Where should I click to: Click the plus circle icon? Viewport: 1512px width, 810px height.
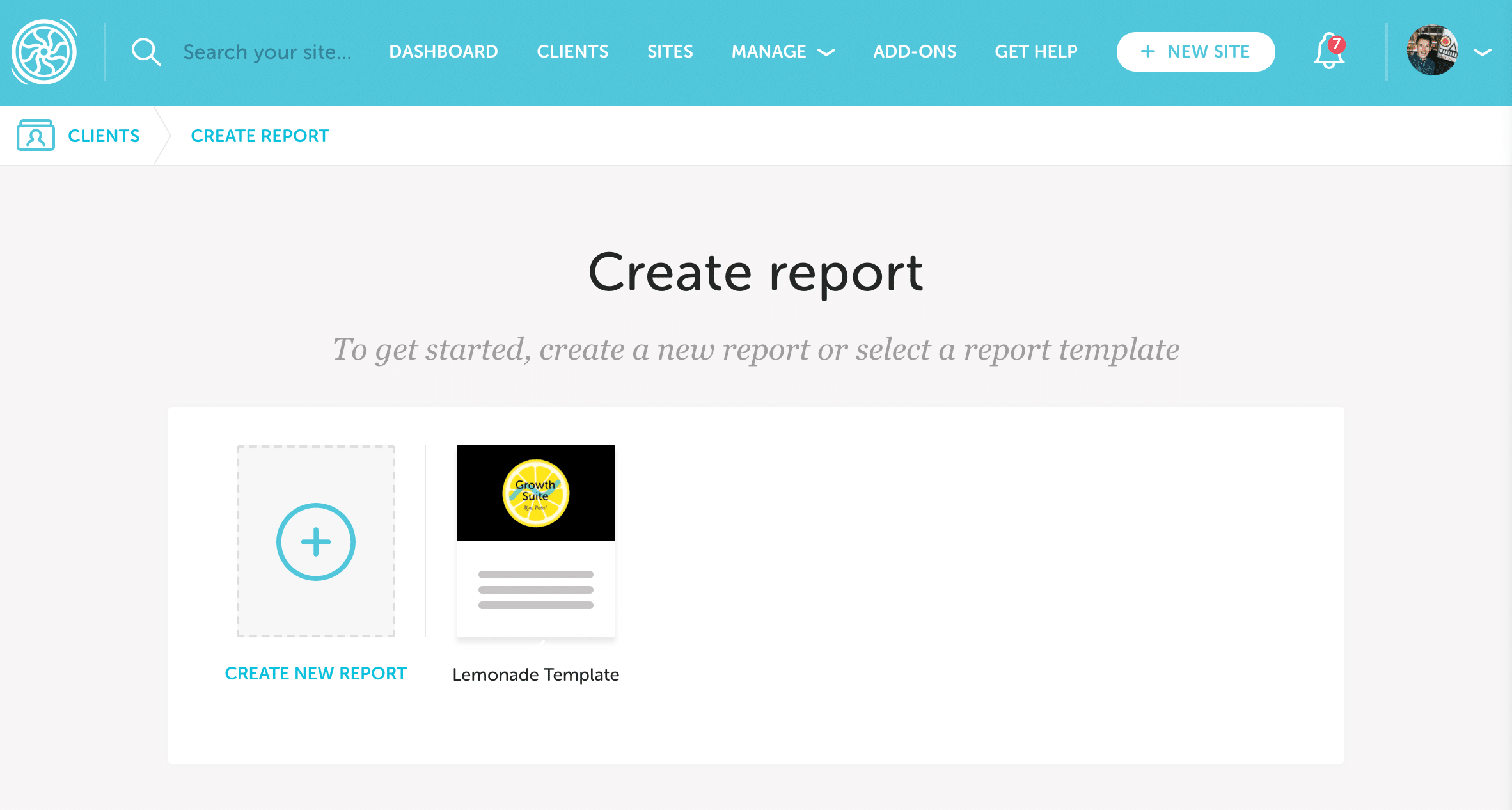click(316, 542)
